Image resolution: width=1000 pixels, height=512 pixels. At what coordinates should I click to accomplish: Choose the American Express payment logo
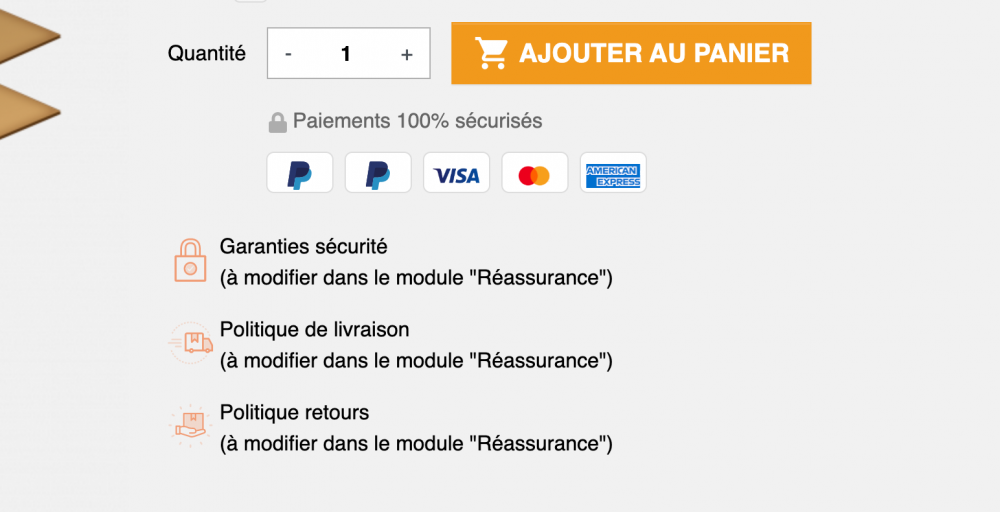[613, 172]
